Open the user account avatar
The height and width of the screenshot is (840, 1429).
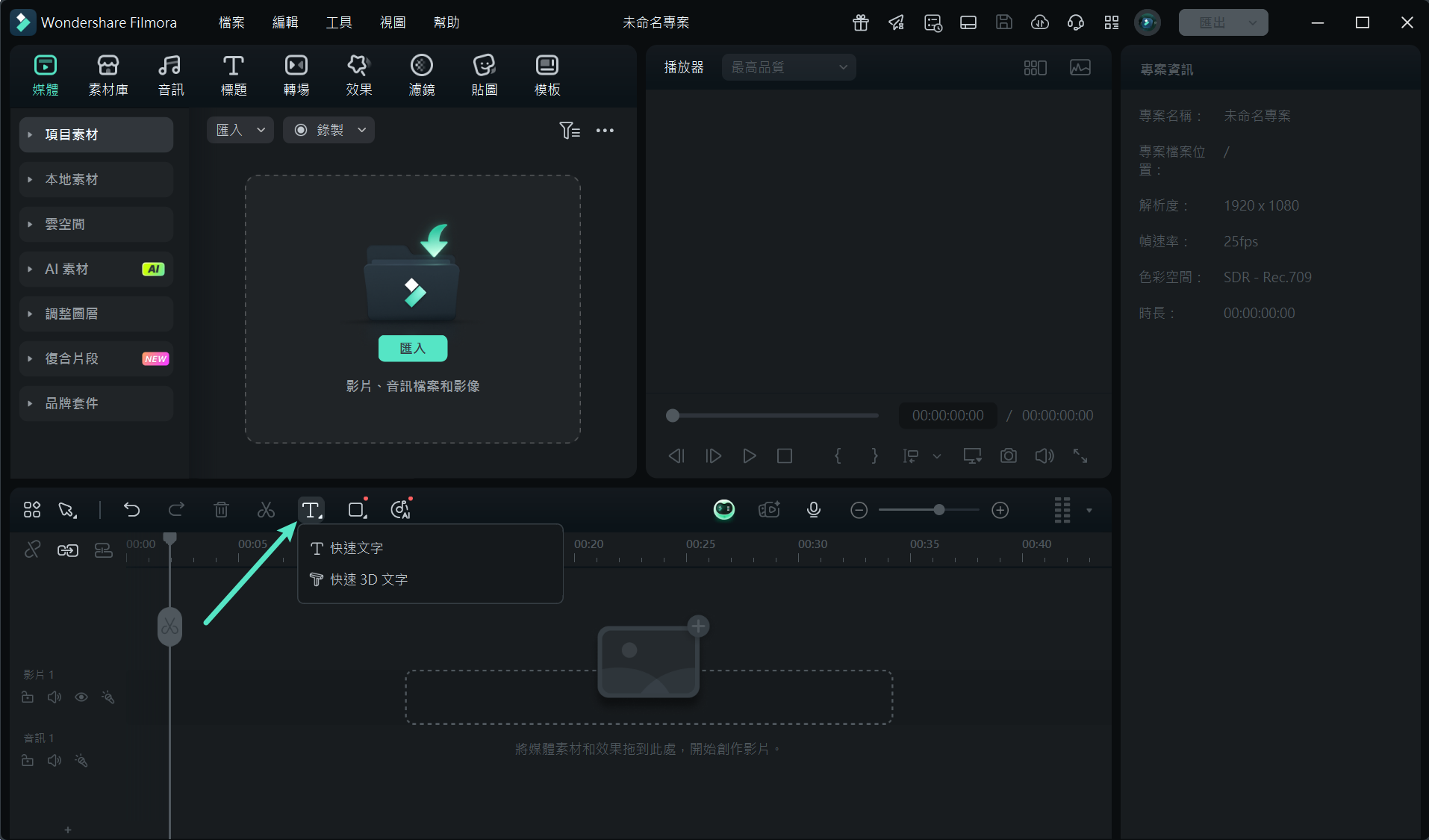click(x=1148, y=22)
